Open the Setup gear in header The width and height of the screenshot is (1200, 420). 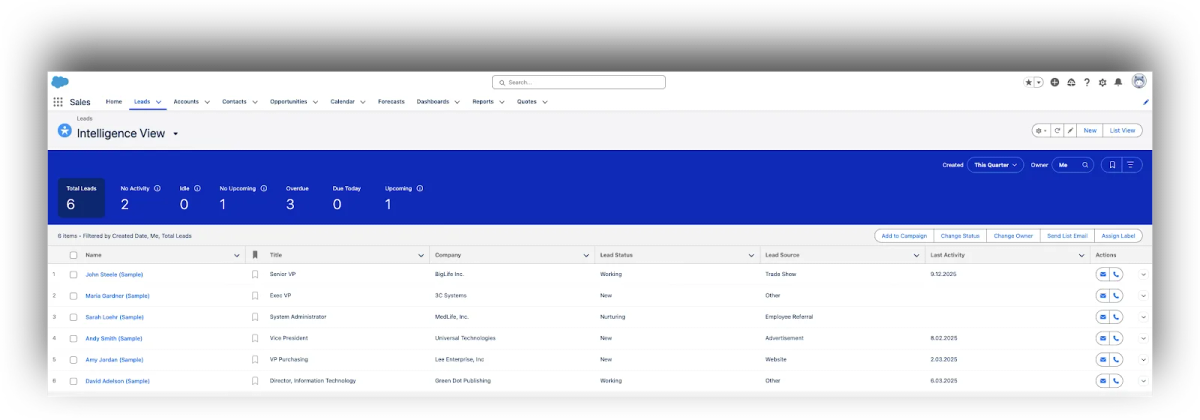point(1102,82)
